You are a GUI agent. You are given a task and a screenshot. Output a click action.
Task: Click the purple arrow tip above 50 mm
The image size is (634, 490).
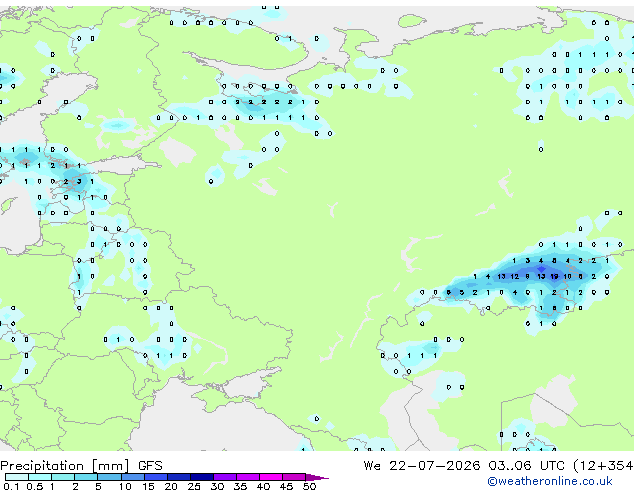point(317,477)
